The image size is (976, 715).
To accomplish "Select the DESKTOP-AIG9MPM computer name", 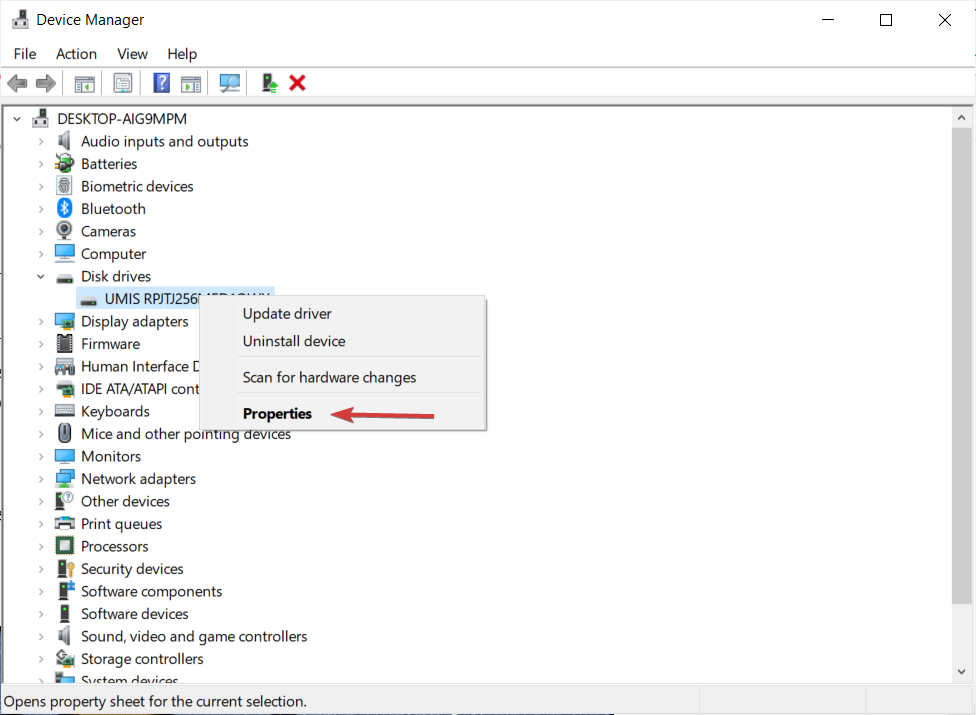I will [x=122, y=119].
